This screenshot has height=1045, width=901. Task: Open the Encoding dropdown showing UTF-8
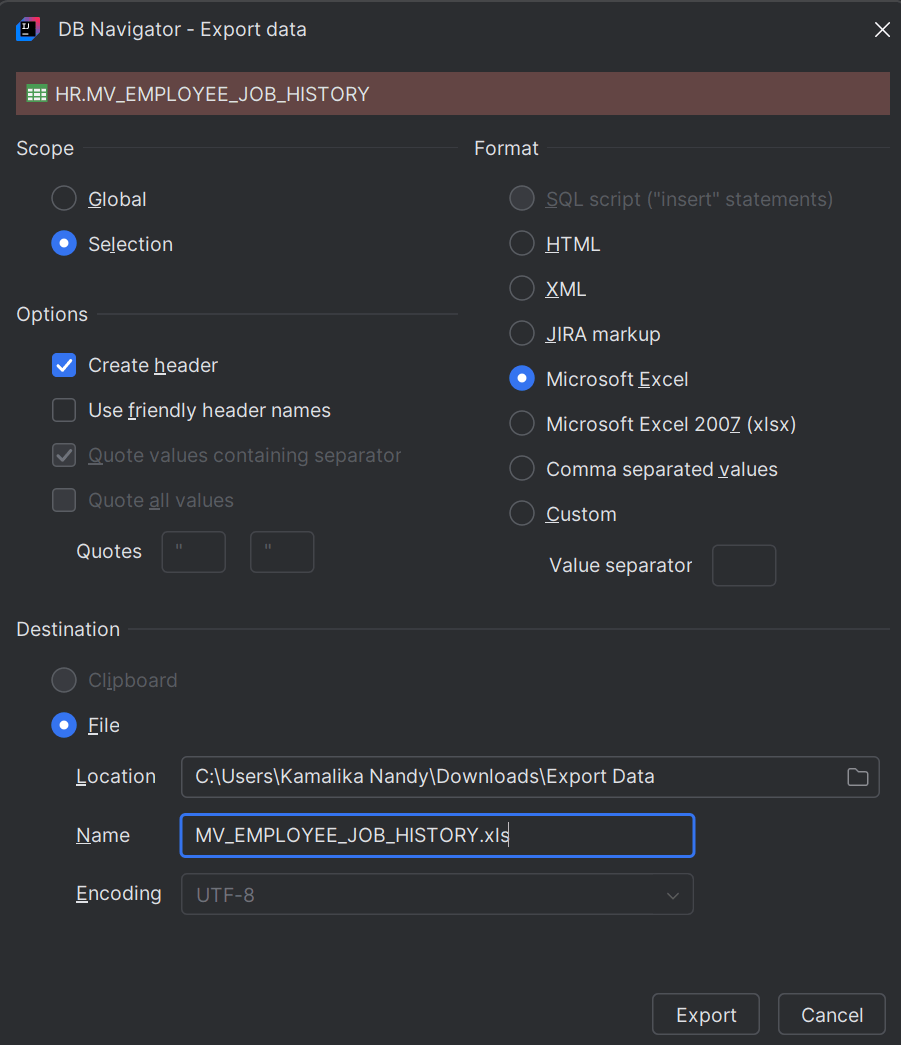pos(437,893)
